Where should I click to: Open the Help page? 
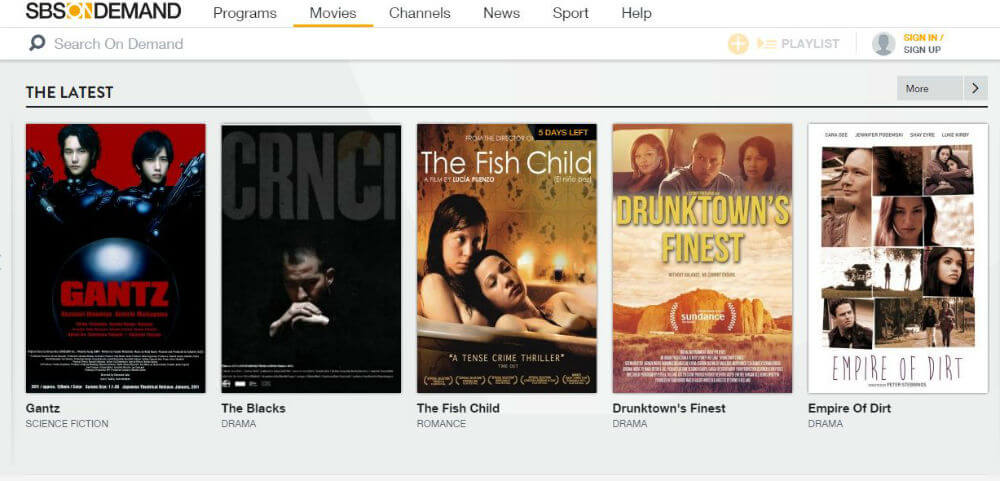tap(636, 13)
